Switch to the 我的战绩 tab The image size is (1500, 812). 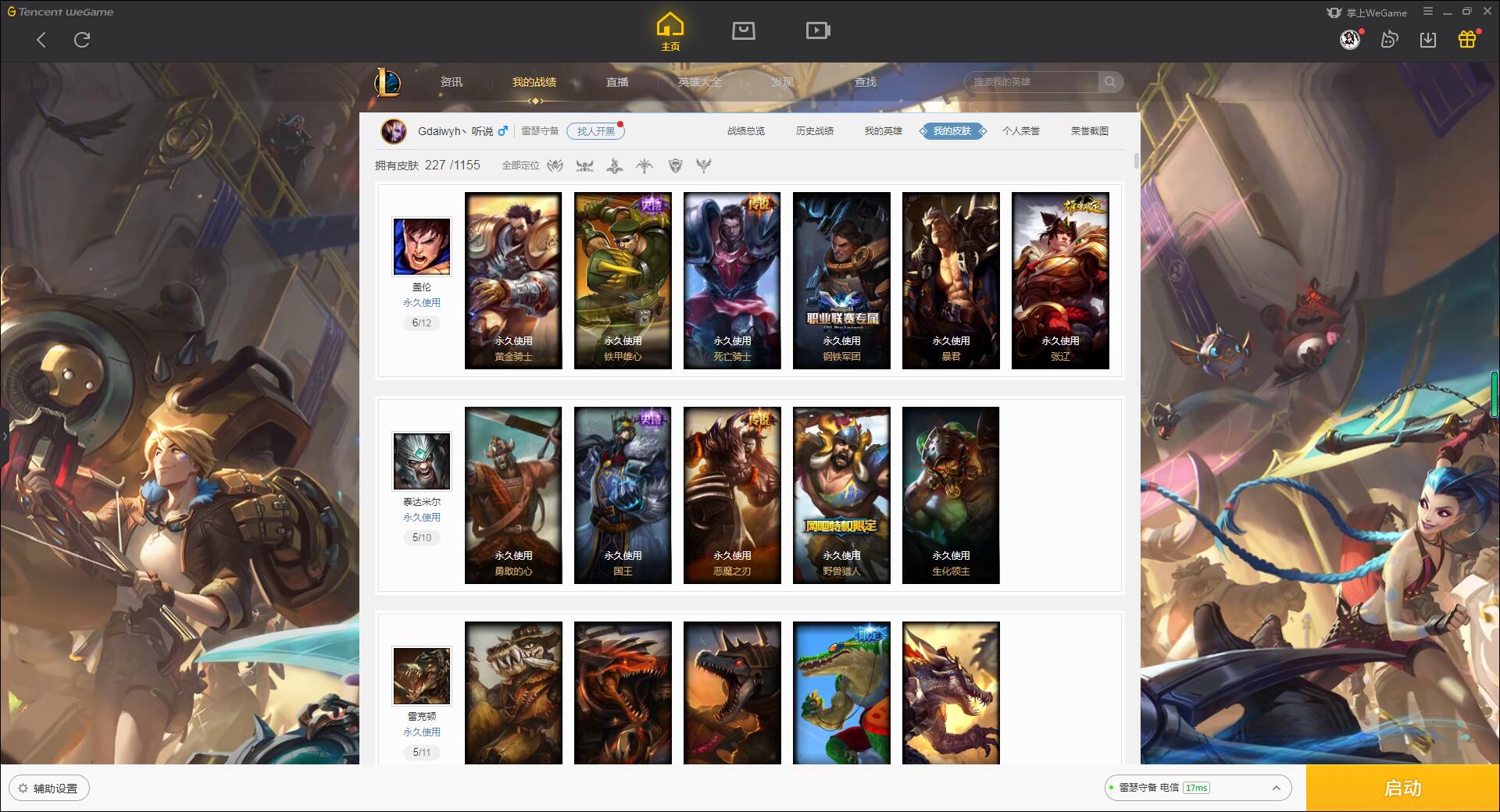coord(534,82)
